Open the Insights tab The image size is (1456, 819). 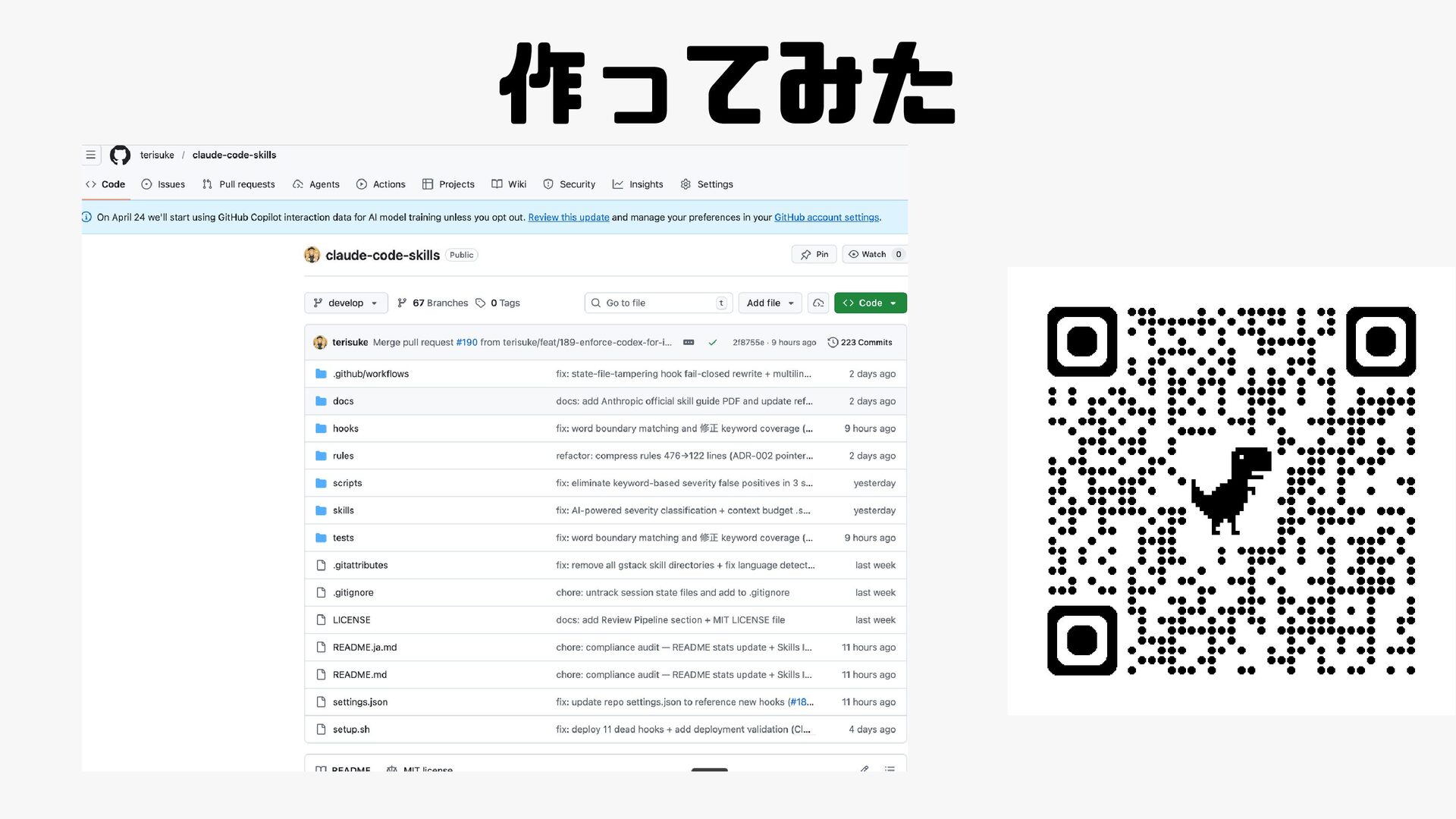638,184
